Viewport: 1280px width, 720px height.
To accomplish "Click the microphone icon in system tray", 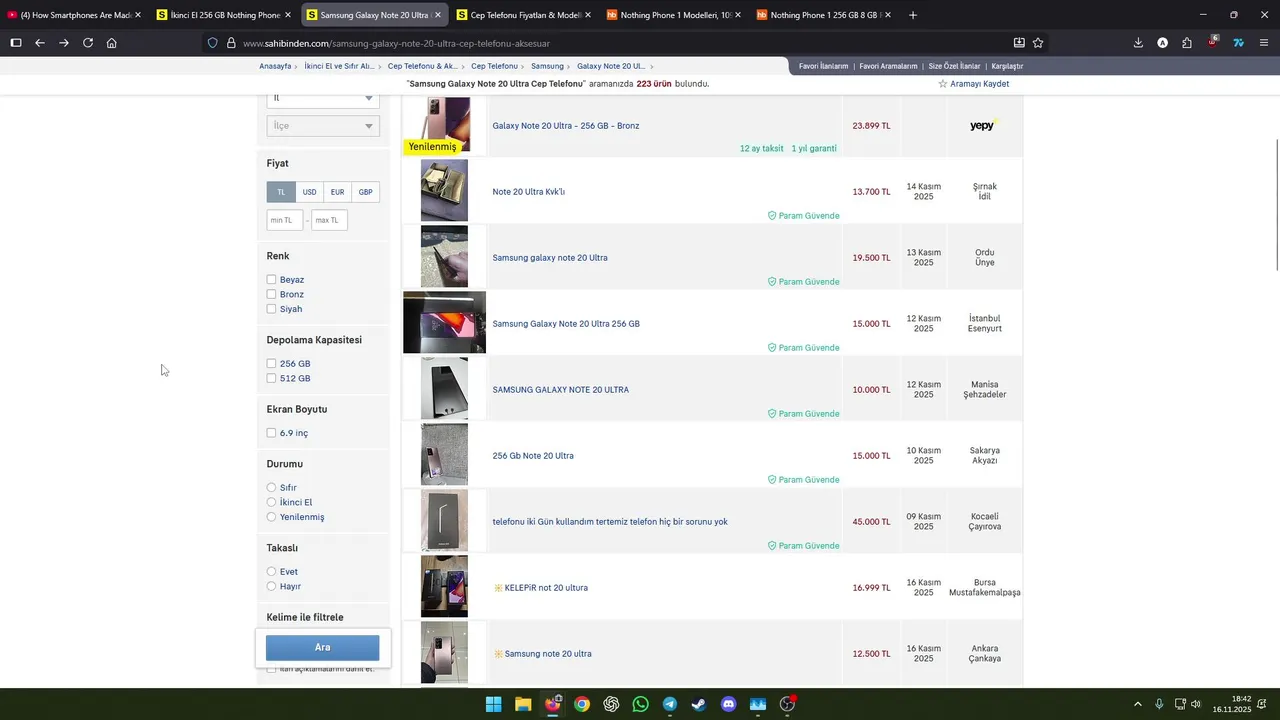I will click(x=1159, y=704).
